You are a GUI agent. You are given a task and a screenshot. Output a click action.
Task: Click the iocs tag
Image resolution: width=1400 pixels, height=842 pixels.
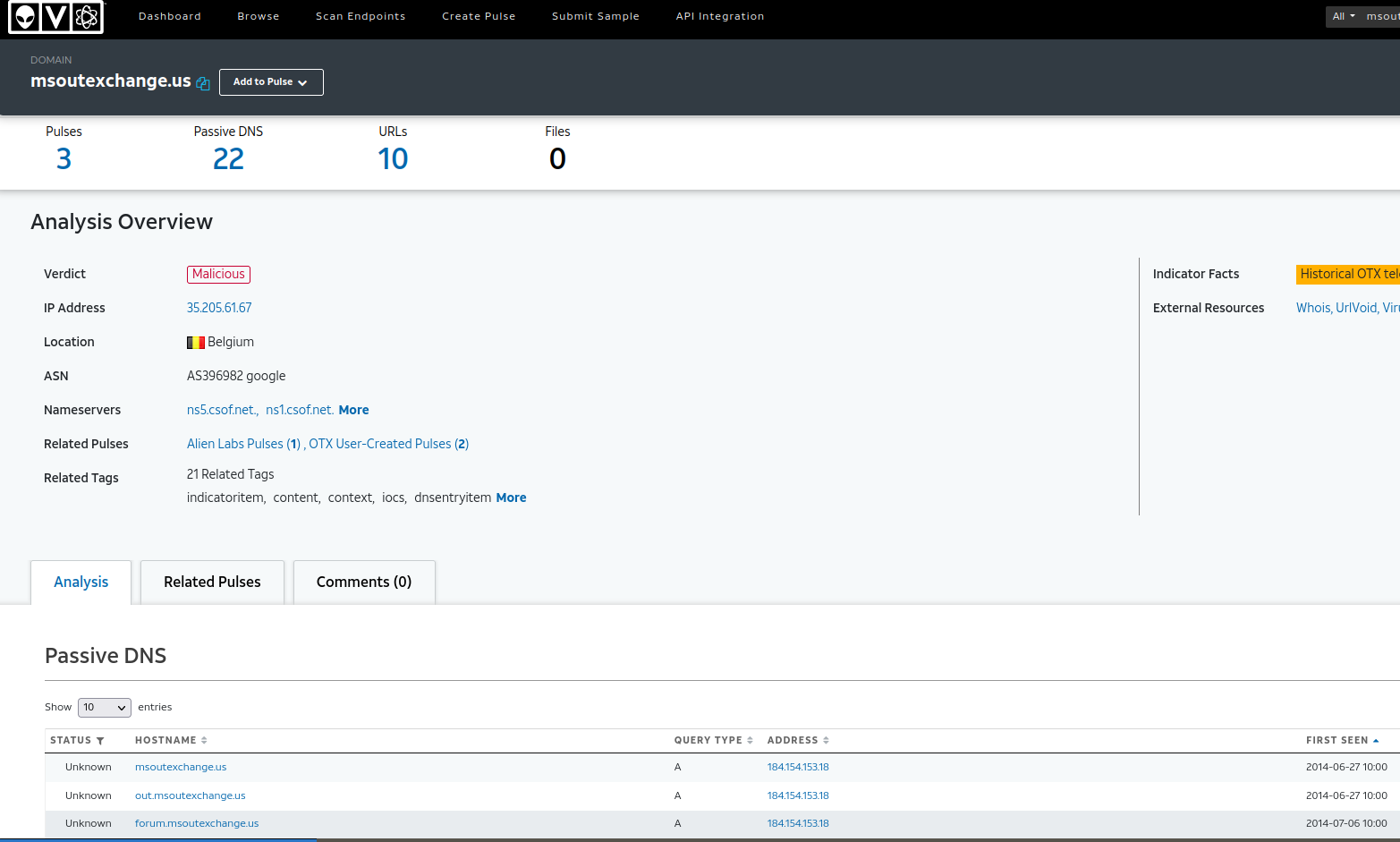coord(393,498)
